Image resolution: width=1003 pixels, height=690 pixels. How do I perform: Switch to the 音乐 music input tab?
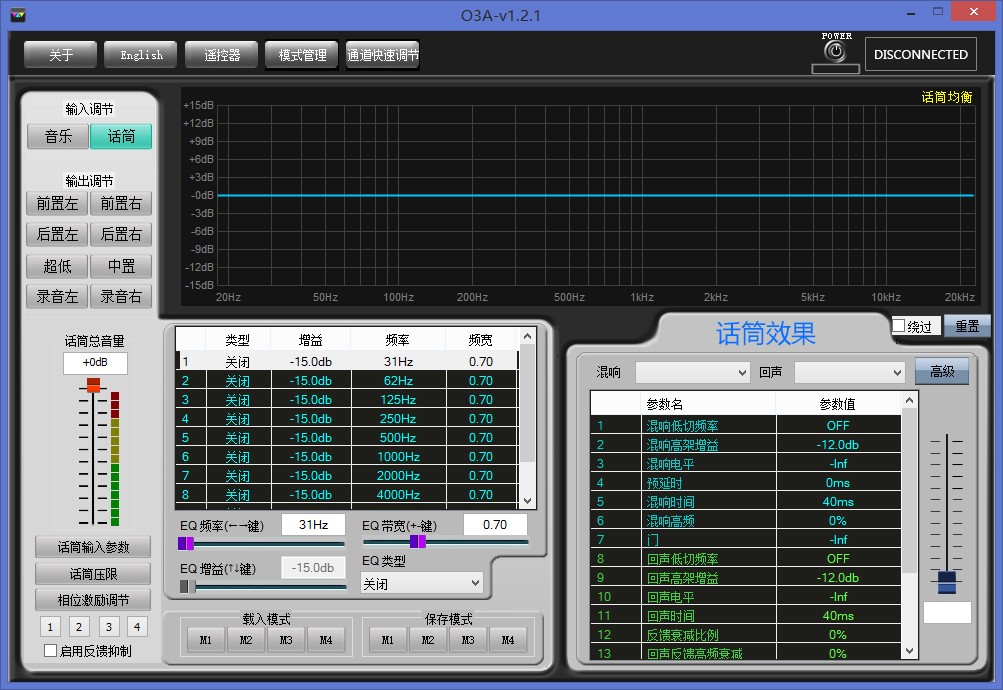(x=57, y=136)
